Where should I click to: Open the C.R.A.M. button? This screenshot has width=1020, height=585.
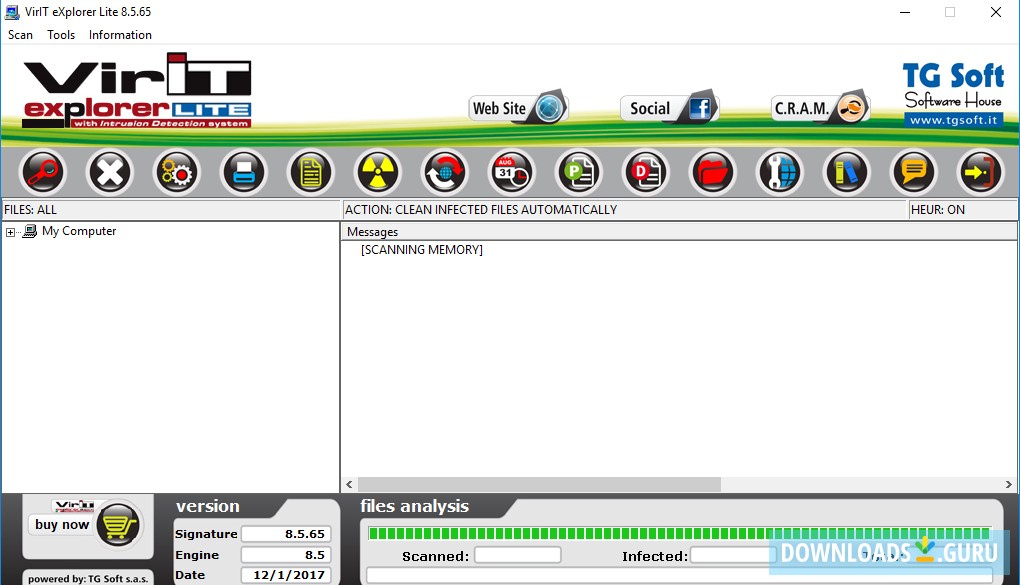[x=820, y=107]
